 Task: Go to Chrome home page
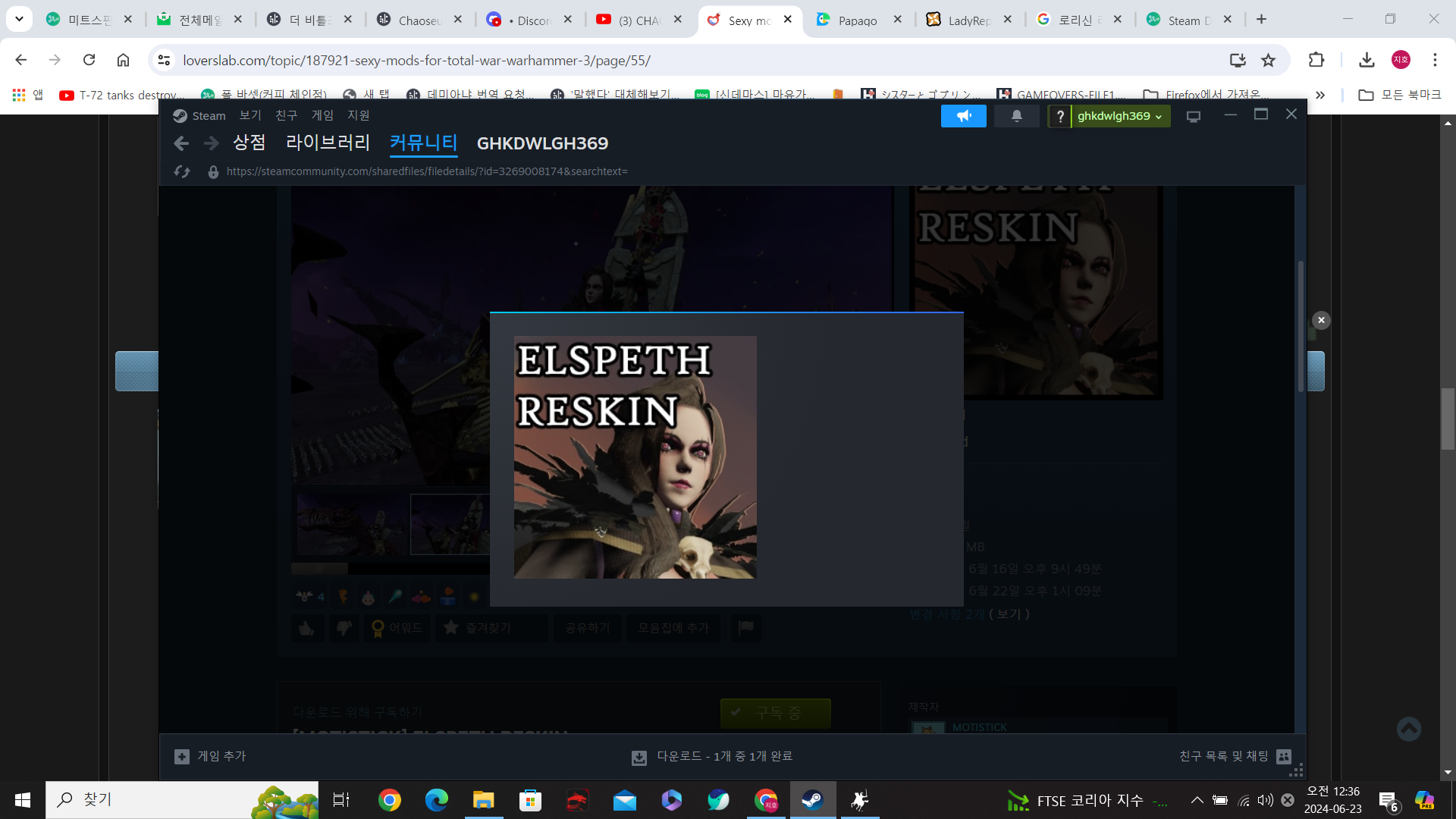point(123,60)
